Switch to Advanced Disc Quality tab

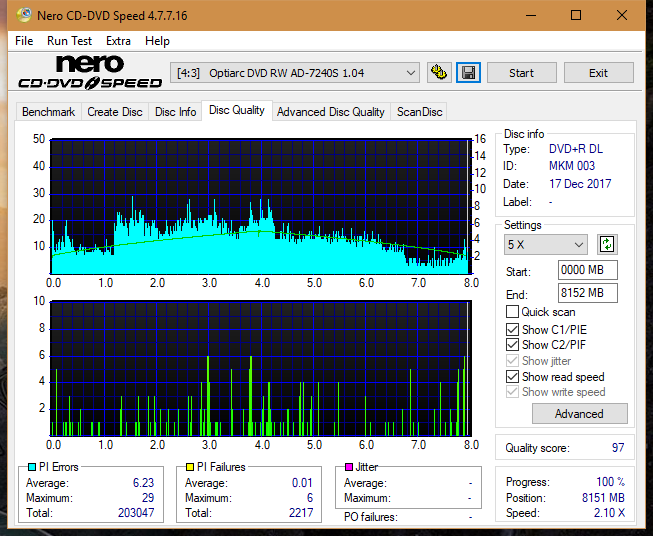(x=331, y=112)
